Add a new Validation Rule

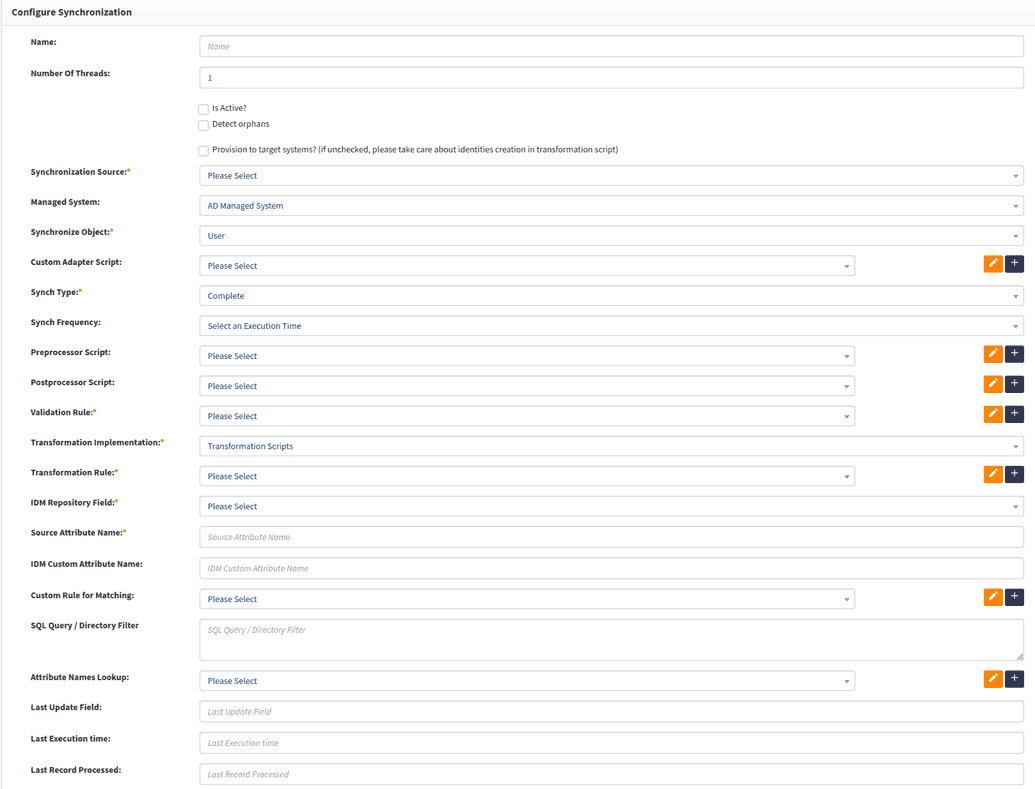(x=1015, y=413)
